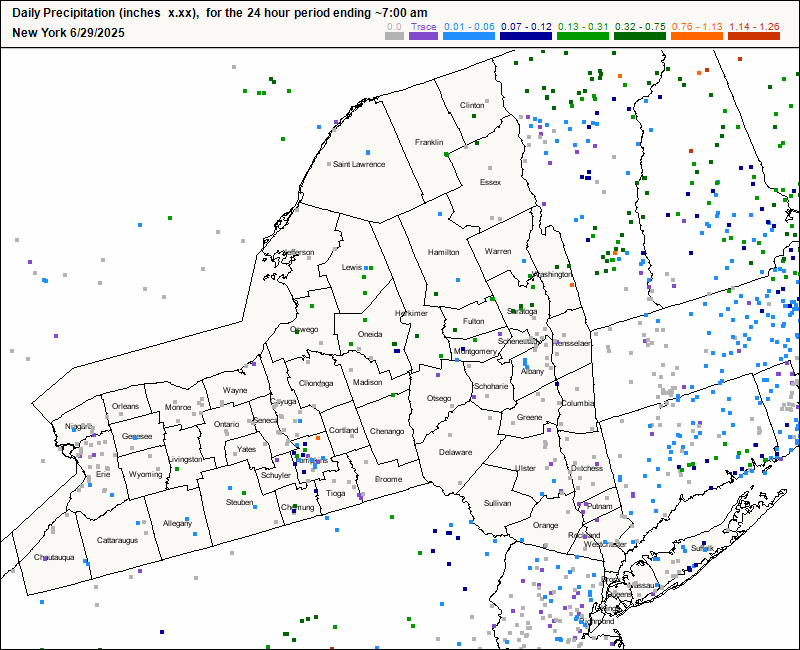The image size is (800, 650).
Task: Select the Montgomery county label
Action: [x=476, y=352]
